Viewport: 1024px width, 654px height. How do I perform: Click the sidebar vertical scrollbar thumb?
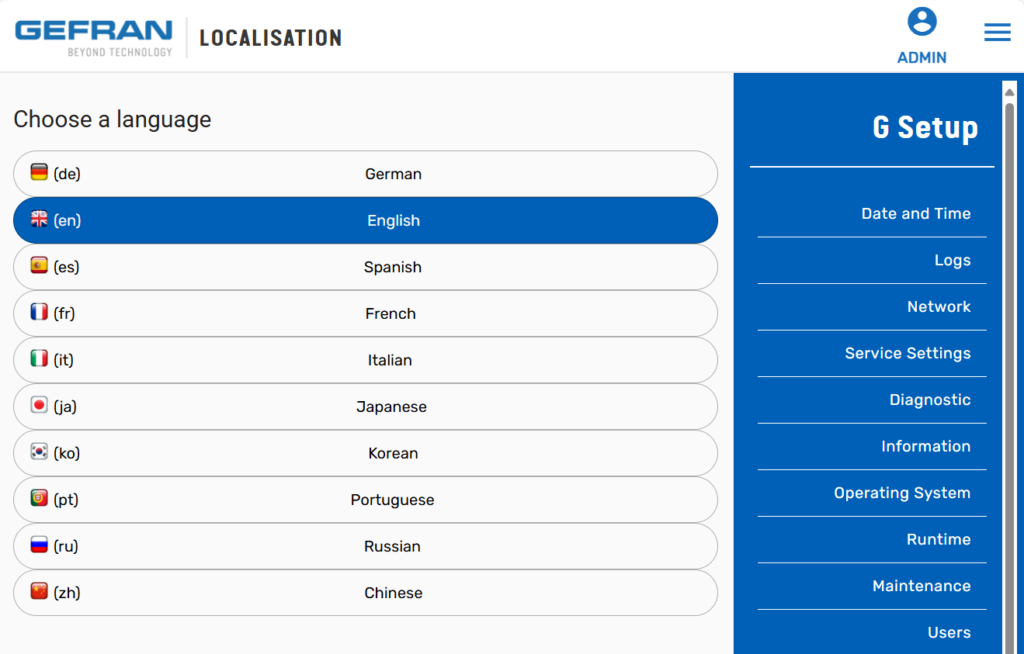tap(1010, 379)
